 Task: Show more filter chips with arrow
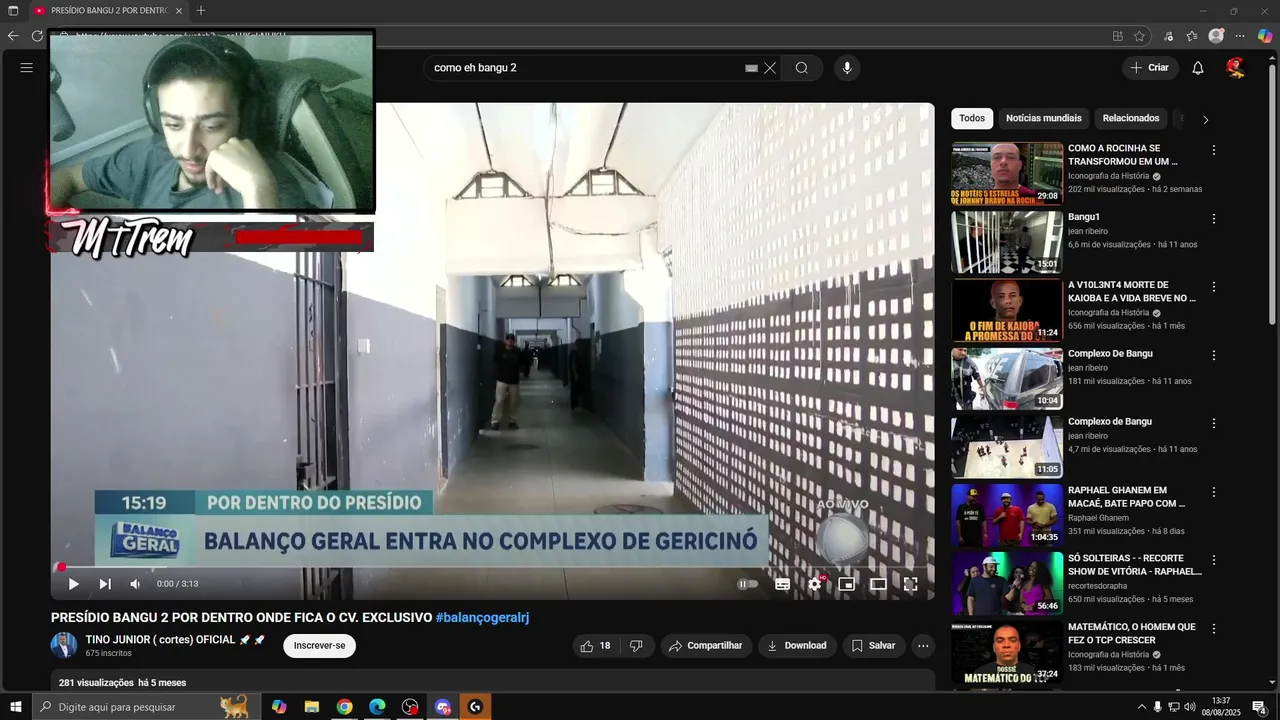[x=1205, y=119]
